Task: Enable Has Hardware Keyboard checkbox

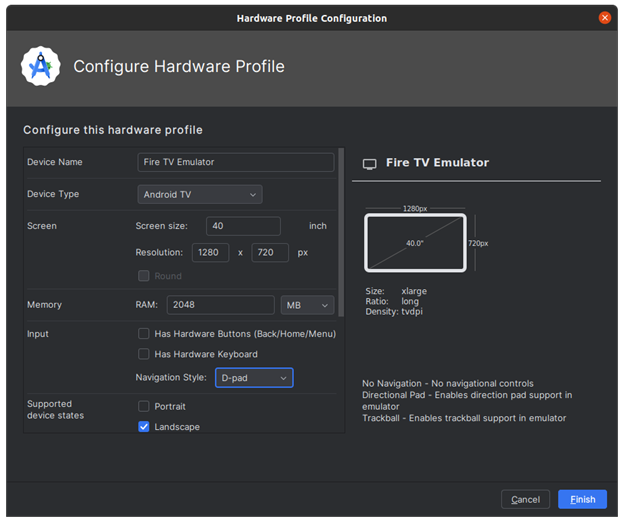Action: pos(144,354)
